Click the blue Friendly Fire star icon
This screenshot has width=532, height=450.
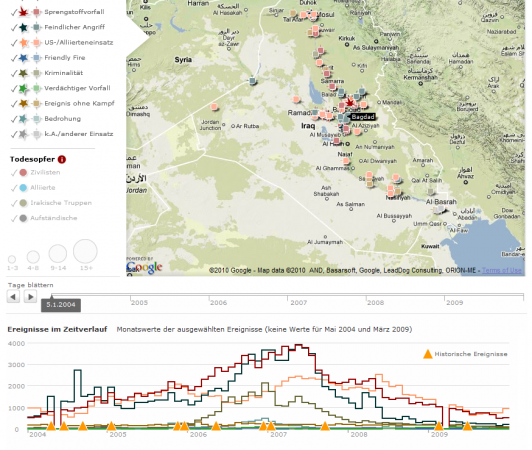23,58
